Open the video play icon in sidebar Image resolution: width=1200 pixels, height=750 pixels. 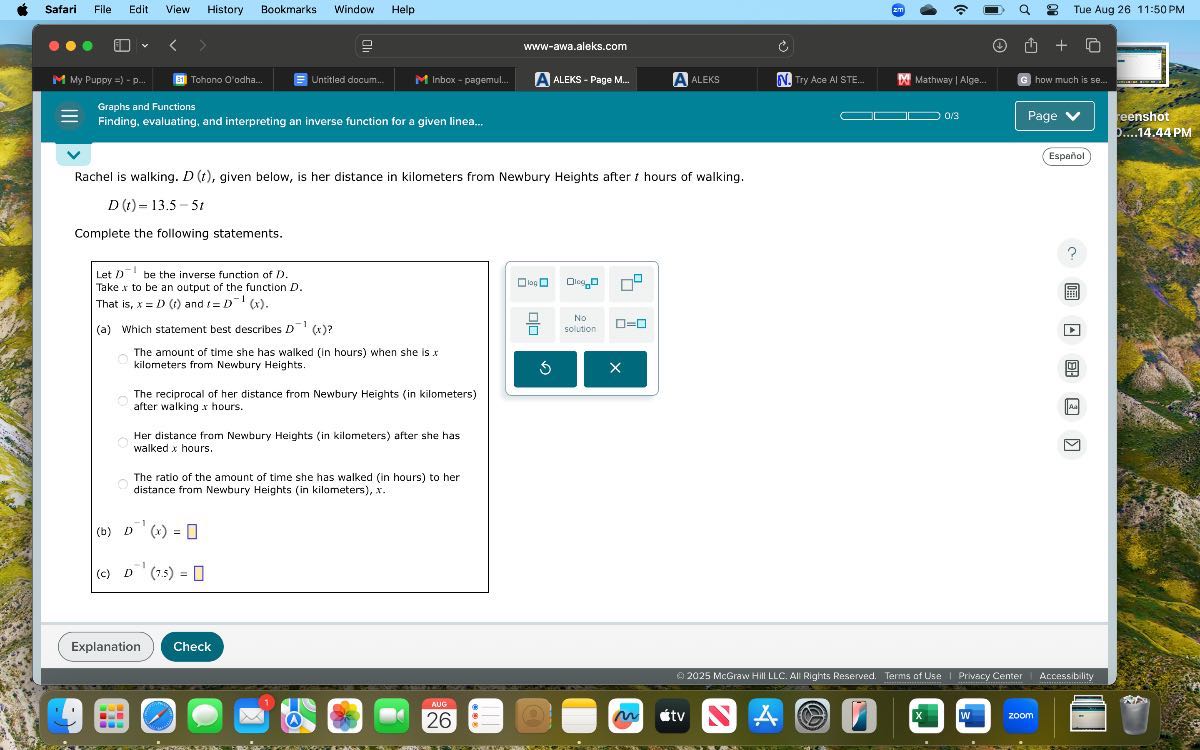(1072, 330)
